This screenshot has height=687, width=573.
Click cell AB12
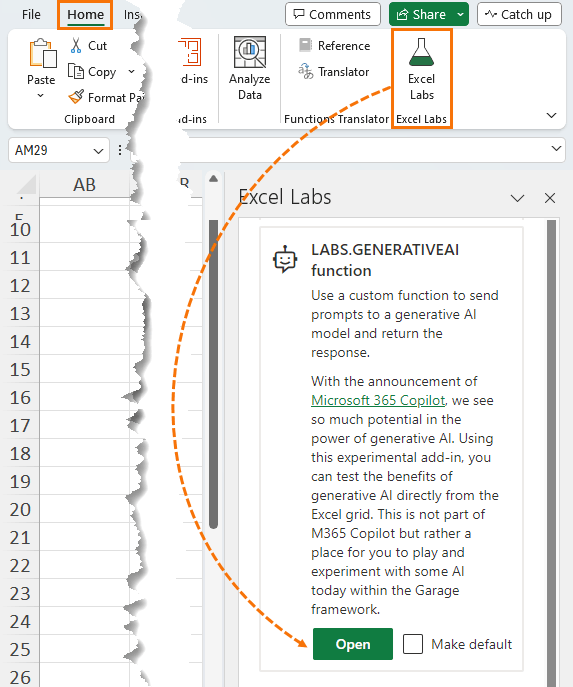coord(85,285)
